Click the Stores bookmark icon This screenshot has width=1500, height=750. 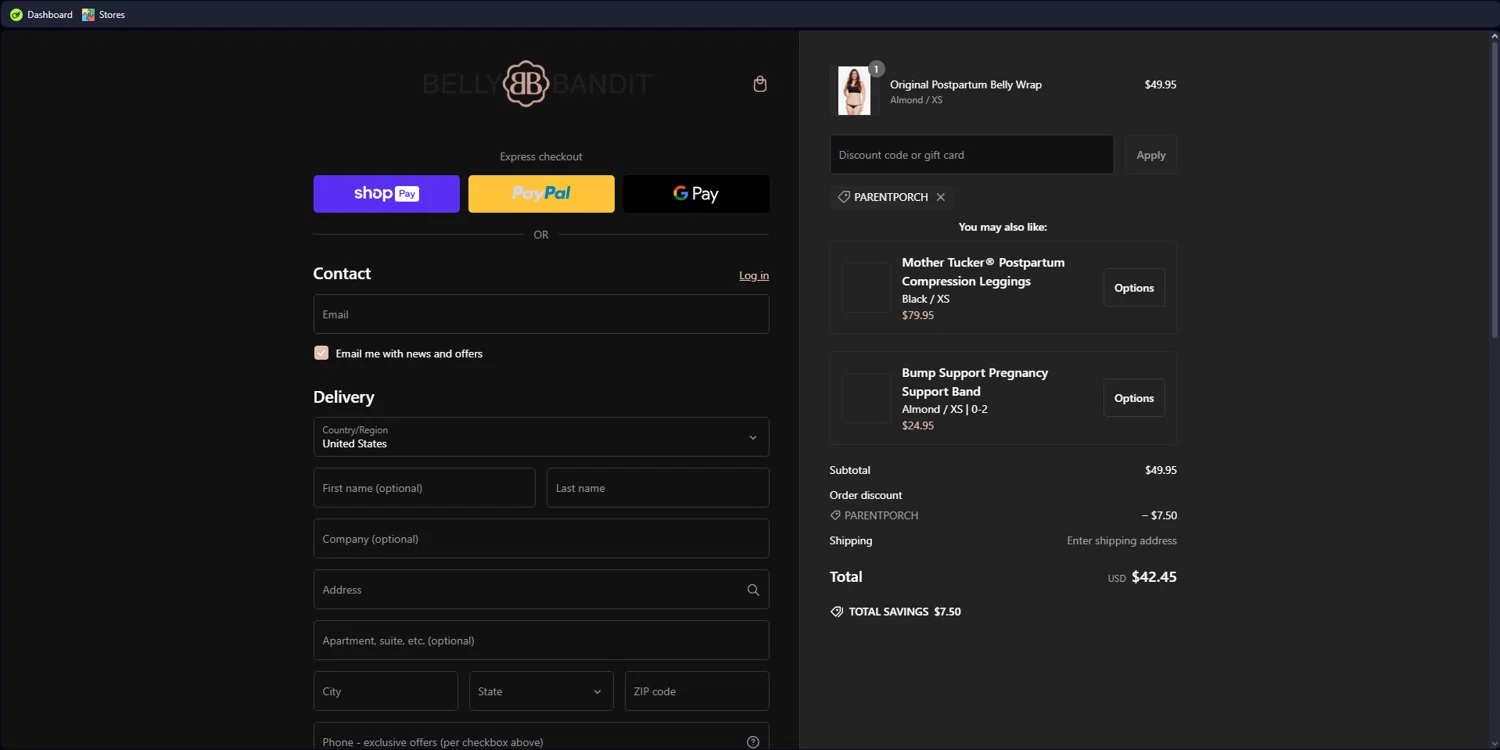coord(88,15)
